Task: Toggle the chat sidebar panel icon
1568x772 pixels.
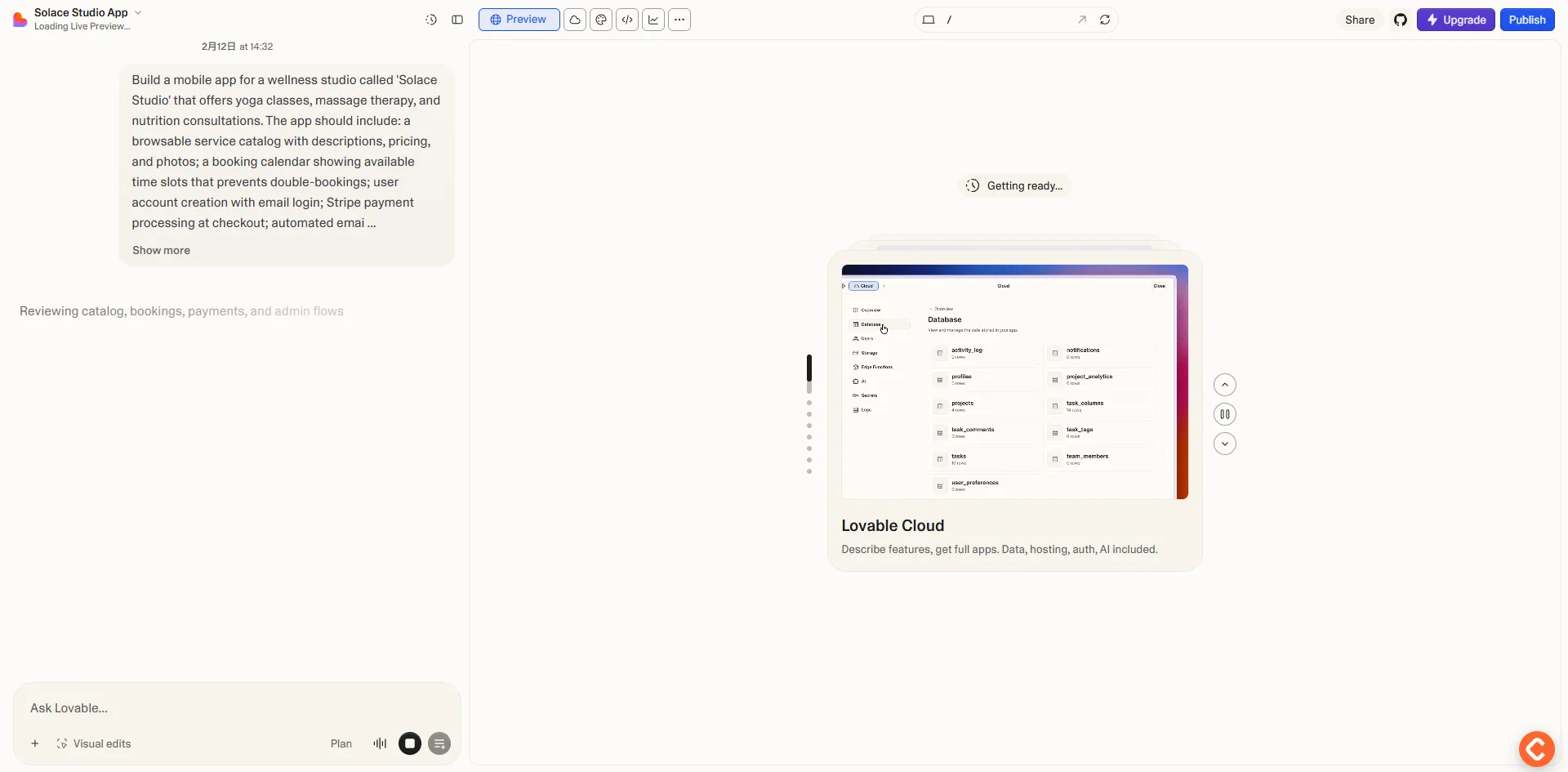Action: point(457,20)
